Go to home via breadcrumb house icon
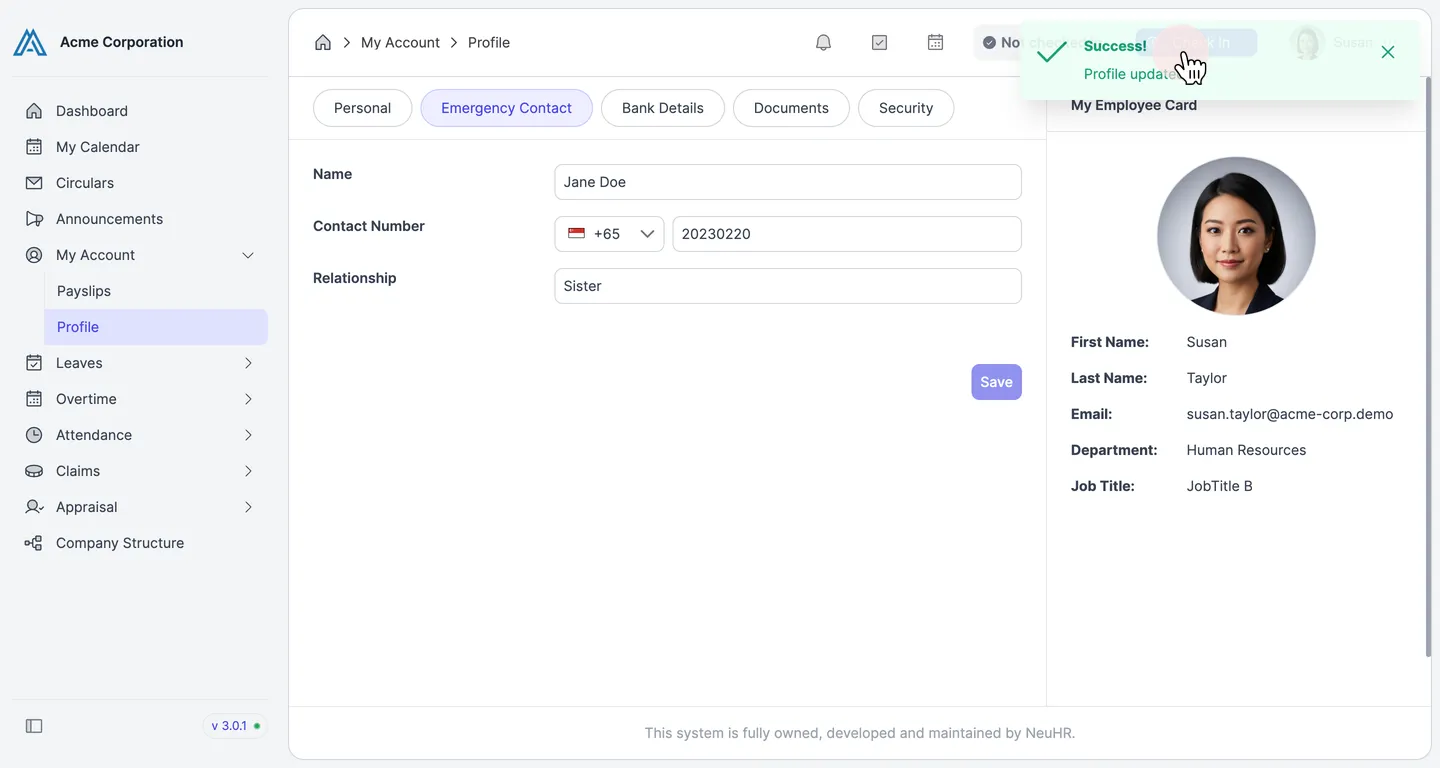Viewport: 1440px width, 768px height. point(323,42)
